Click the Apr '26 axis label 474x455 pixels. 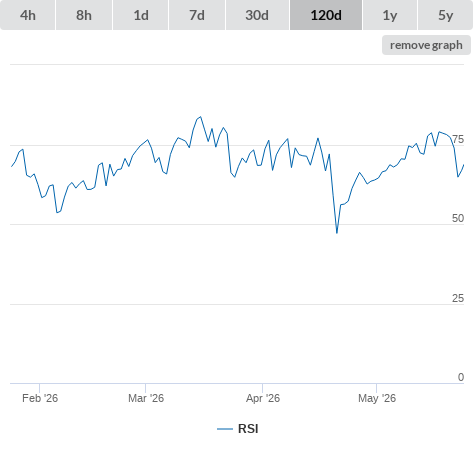coord(263,398)
